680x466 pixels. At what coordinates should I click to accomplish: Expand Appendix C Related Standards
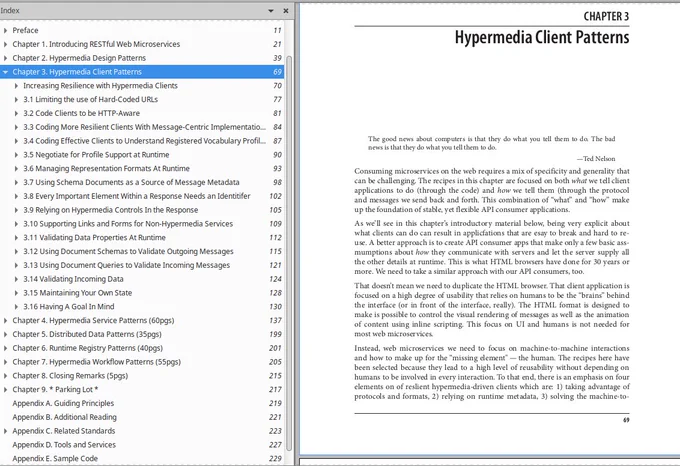[5, 431]
